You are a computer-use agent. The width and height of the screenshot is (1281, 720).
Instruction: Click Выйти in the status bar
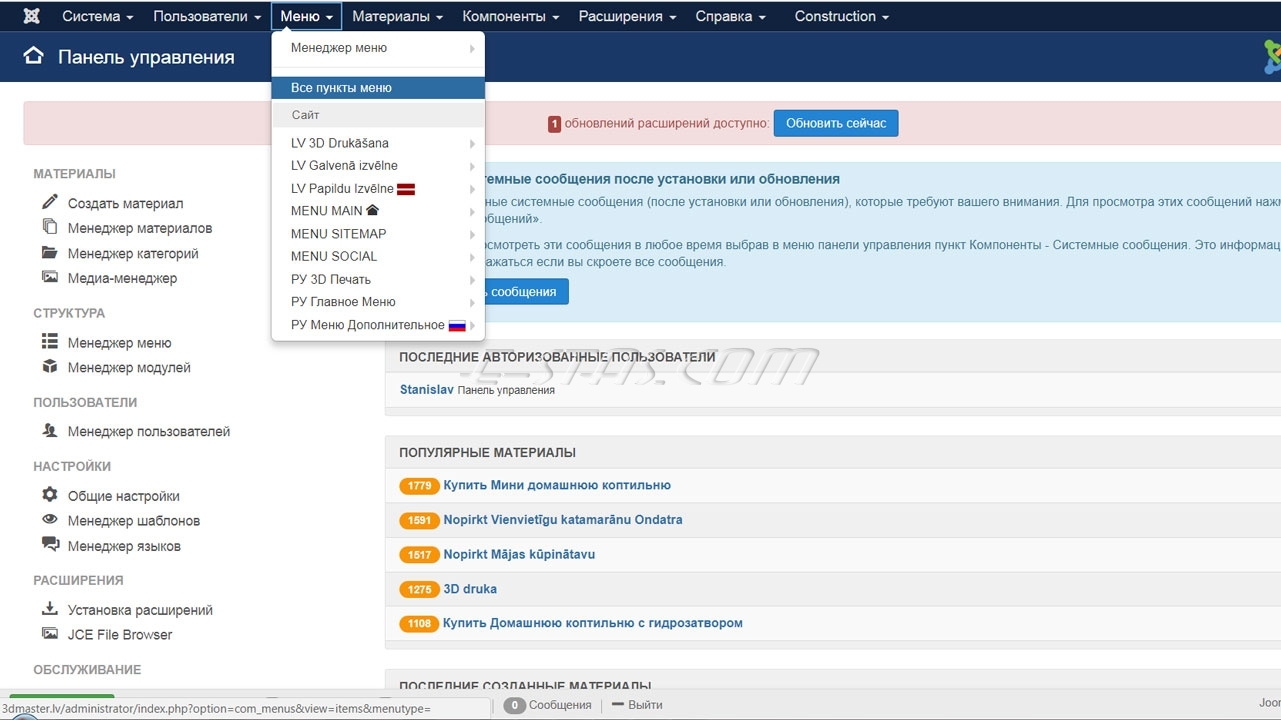coord(637,705)
